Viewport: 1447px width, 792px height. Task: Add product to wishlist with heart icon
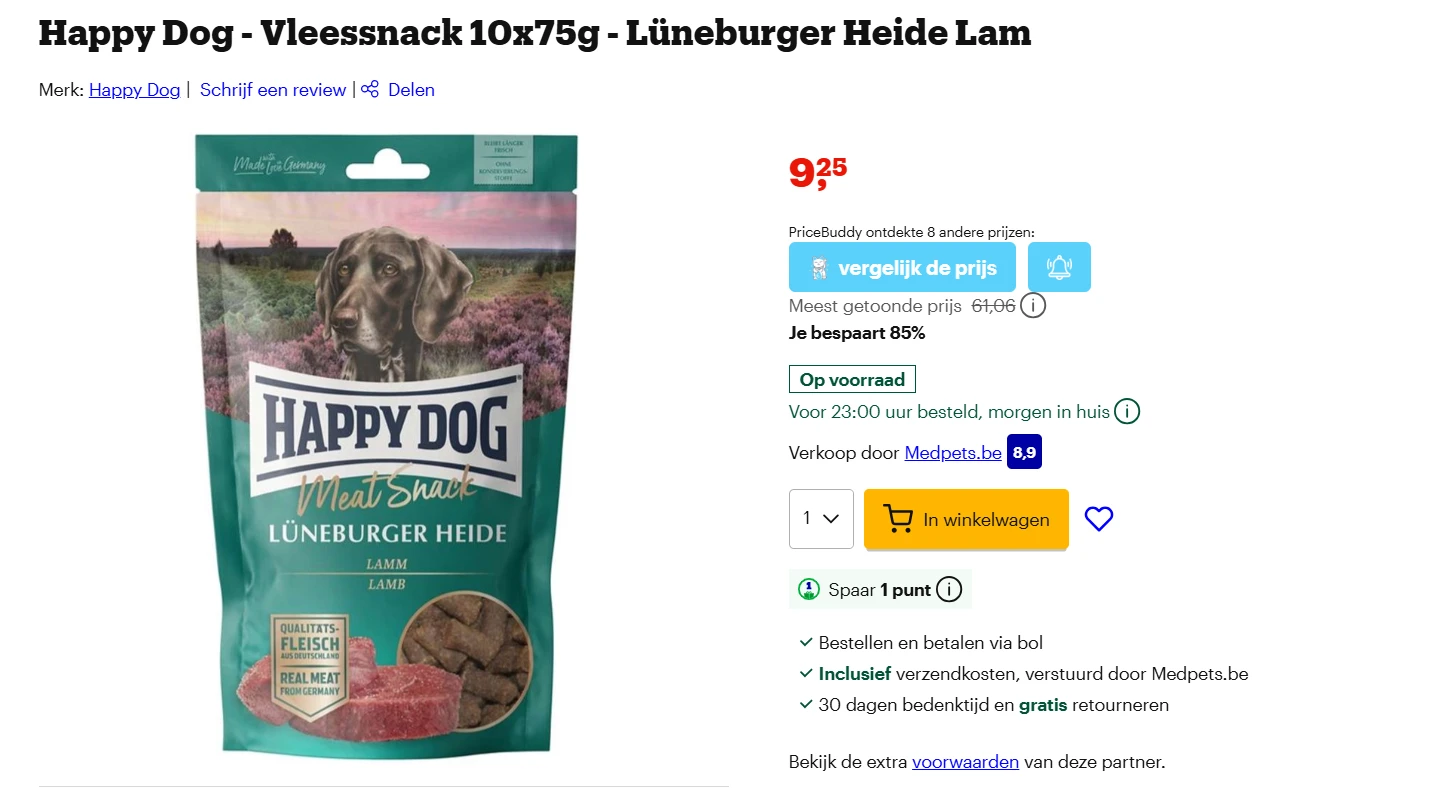click(1099, 519)
